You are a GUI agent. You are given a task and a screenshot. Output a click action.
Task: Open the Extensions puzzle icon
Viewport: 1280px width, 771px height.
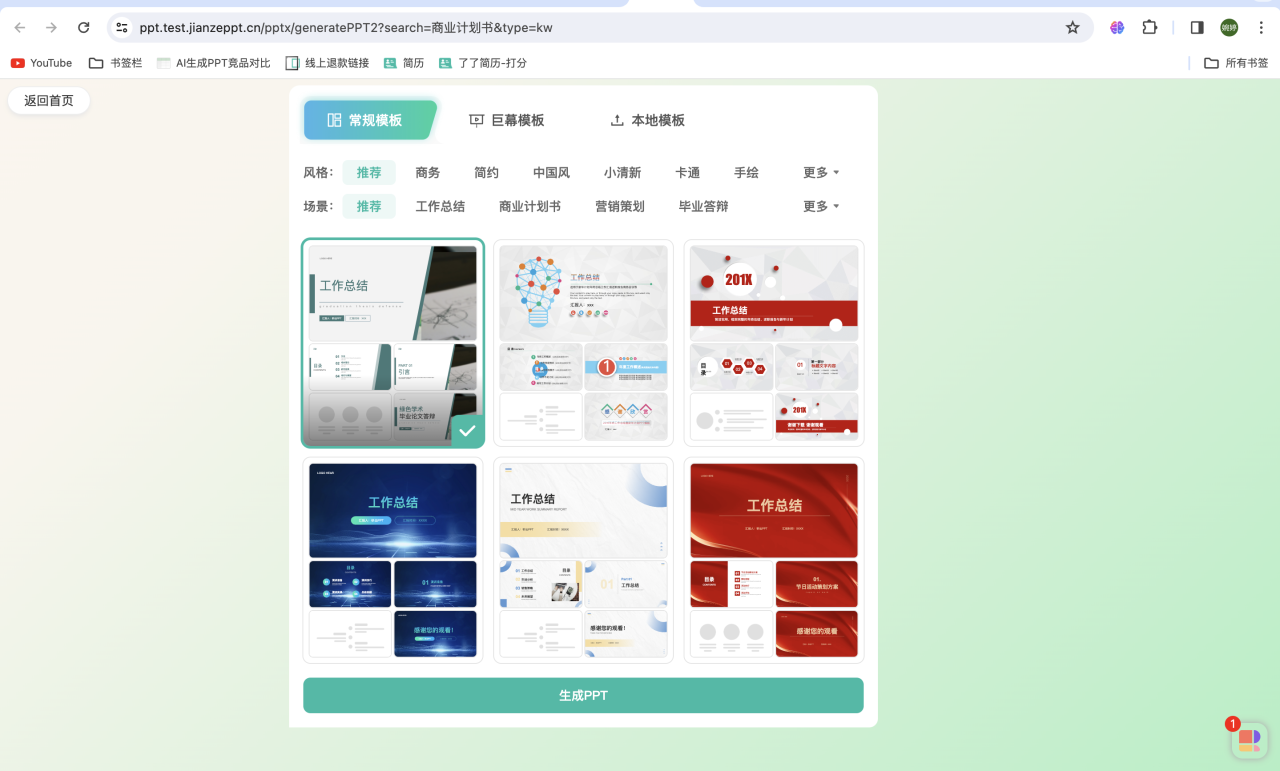click(1150, 28)
